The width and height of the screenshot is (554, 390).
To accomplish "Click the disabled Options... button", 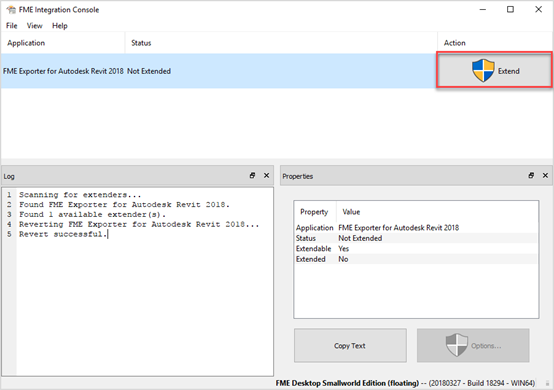I will pos(473,345).
